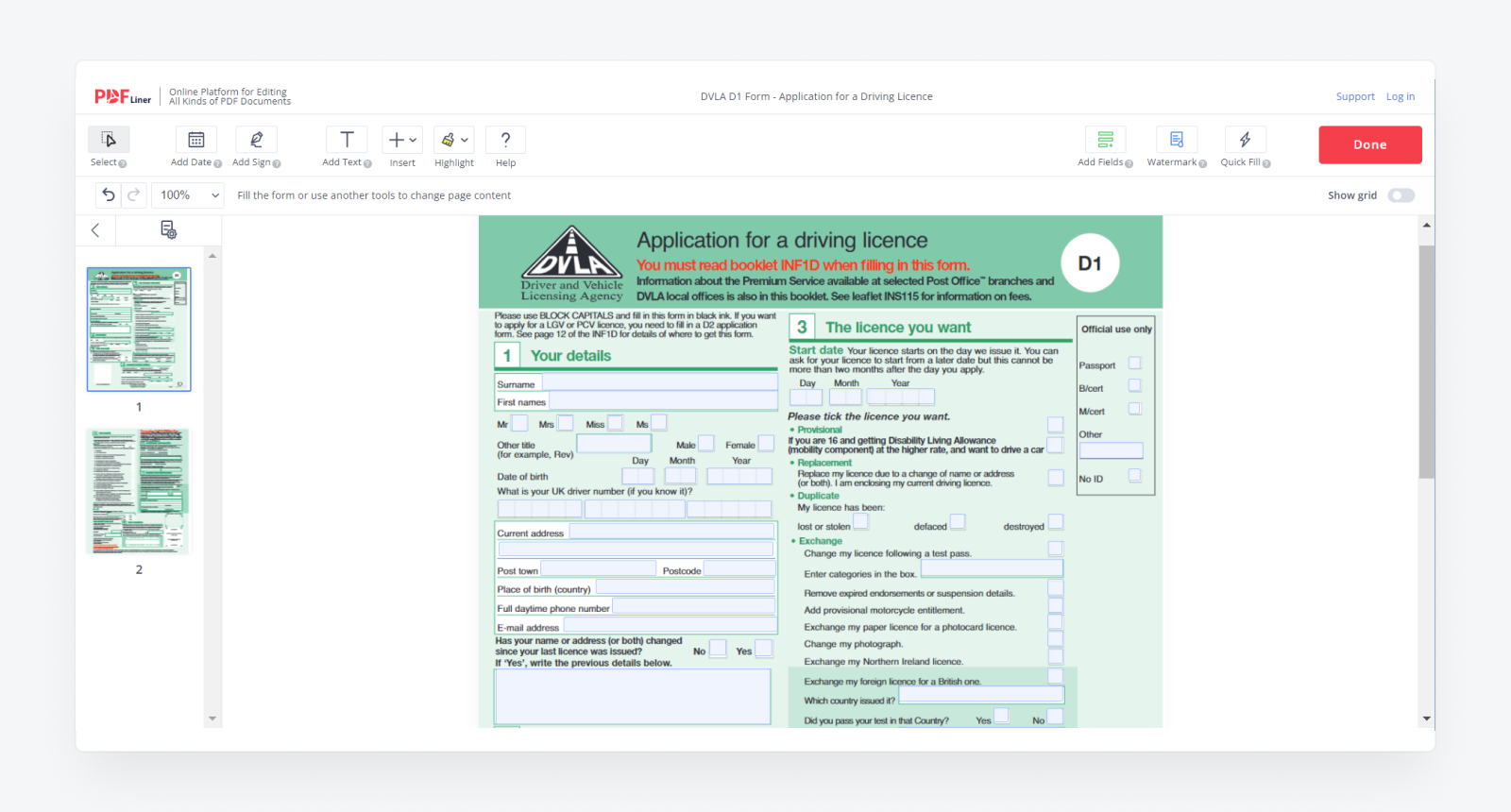Check the M/cert box
Image resolution: width=1511 pixels, height=812 pixels.
click(x=1135, y=409)
